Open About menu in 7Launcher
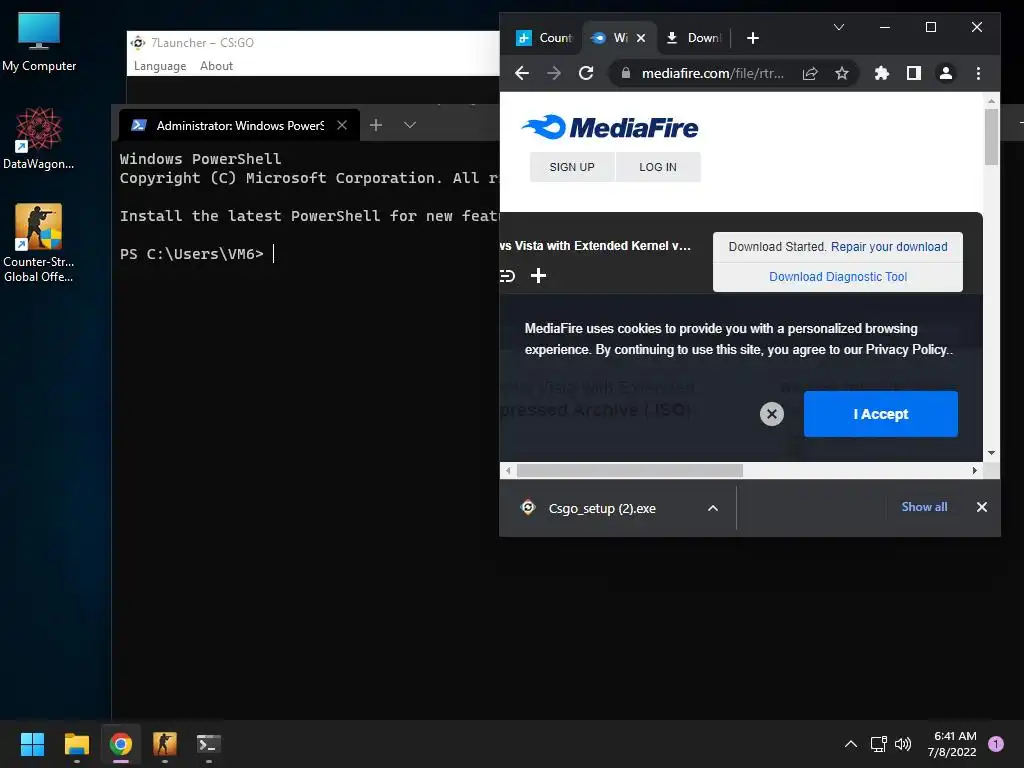 (216, 66)
